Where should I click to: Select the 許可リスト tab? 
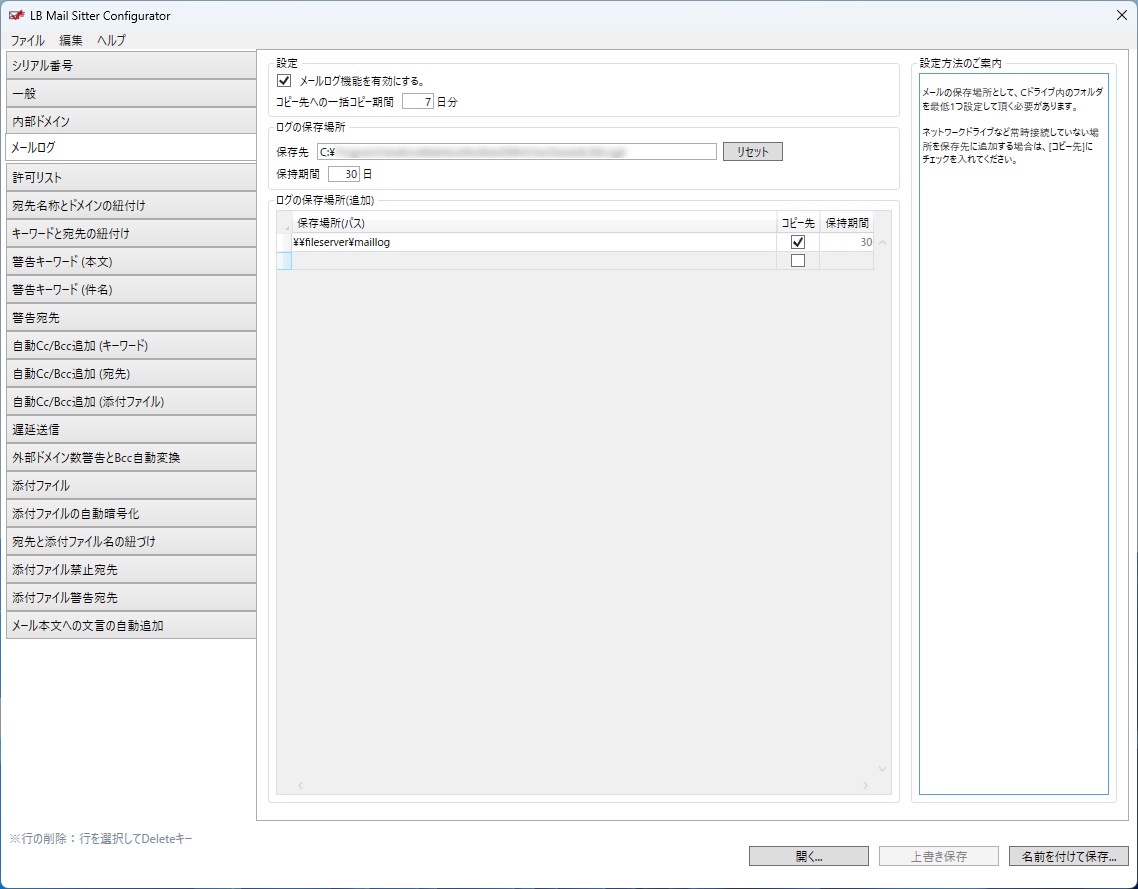131,177
